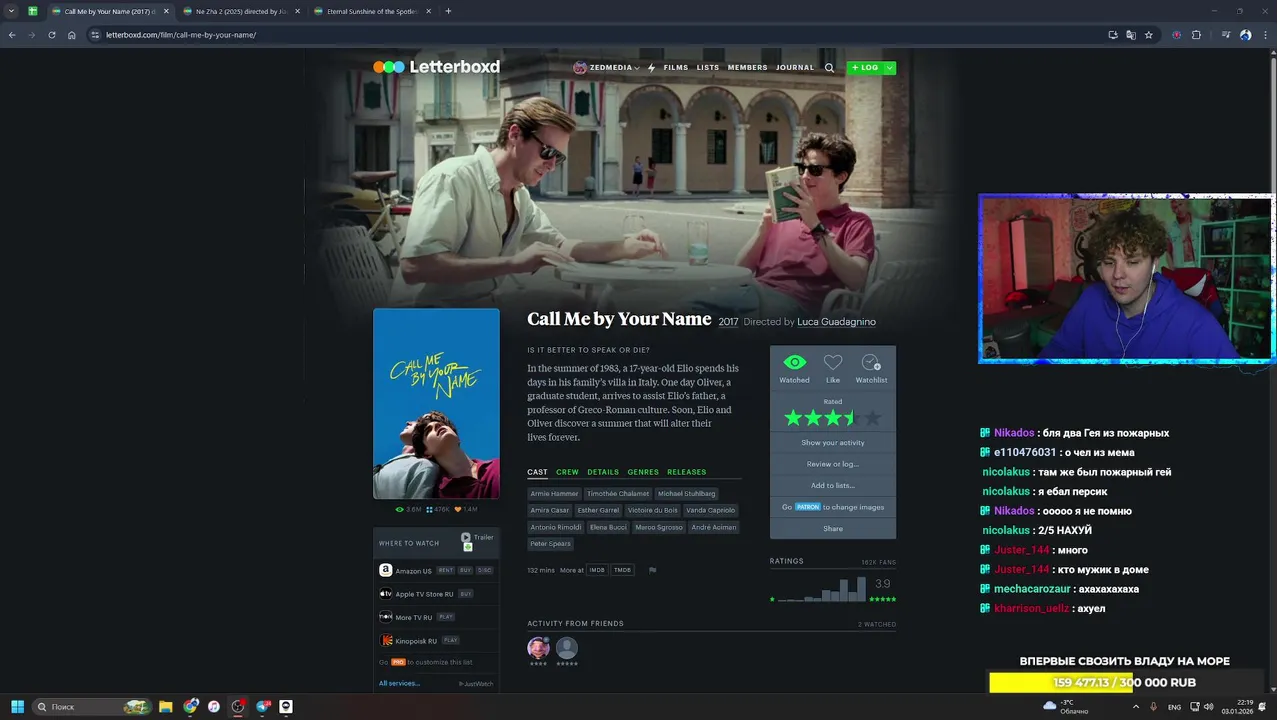This screenshot has width=1277, height=720.
Task: Open the IMDB link
Action: [597, 570]
